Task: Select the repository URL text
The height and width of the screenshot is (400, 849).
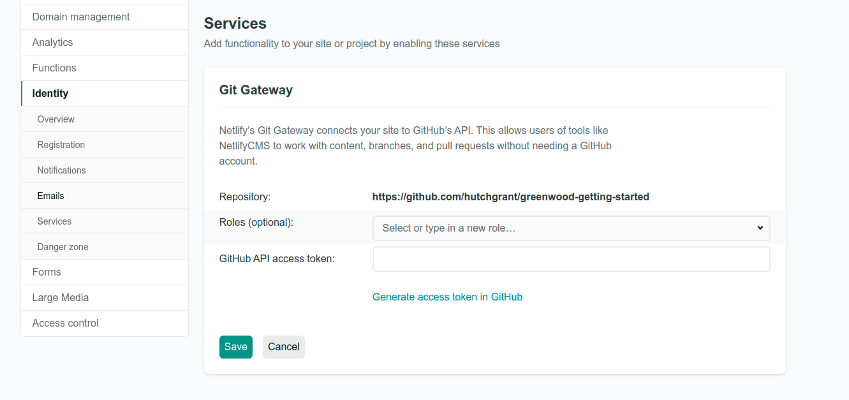Action: click(x=511, y=197)
